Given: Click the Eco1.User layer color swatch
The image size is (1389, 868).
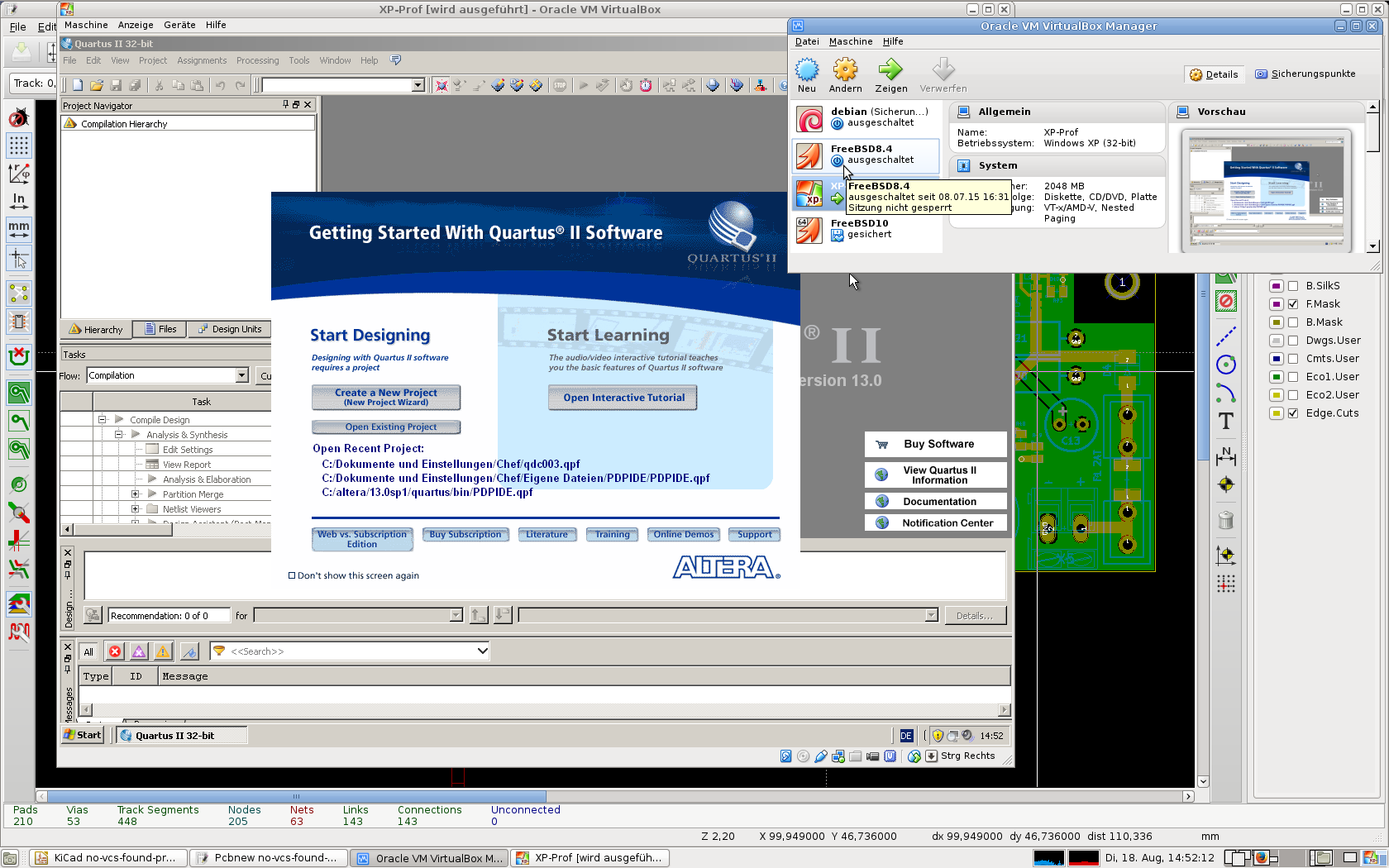Looking at the screenshot, I should coord(1277,377).
